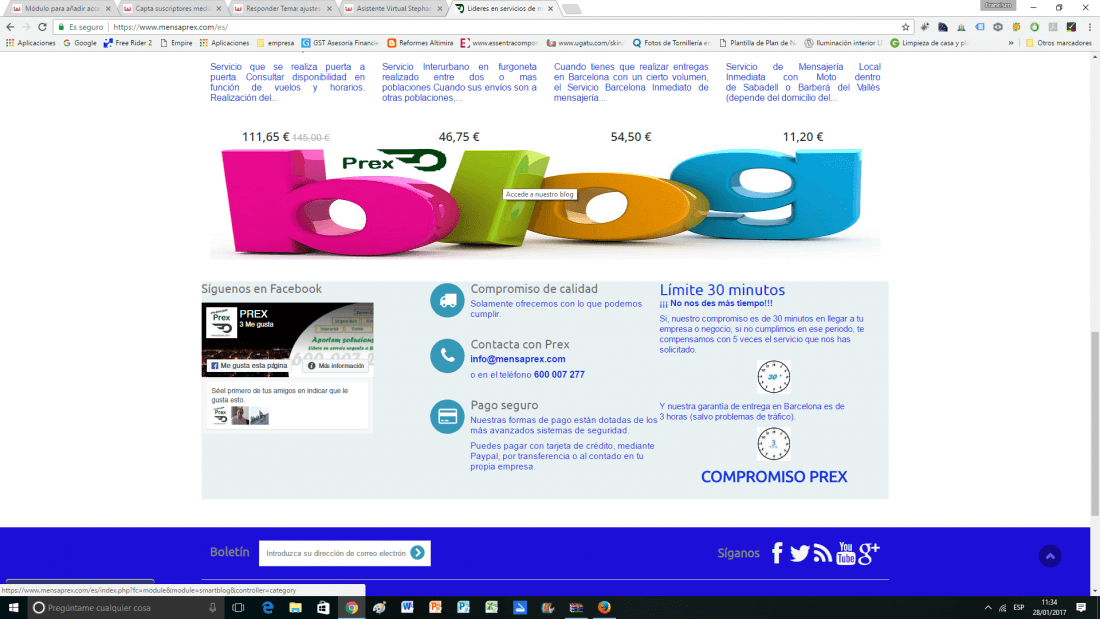
Task: Open clock and date in system tray
Action: [1049, 608]
